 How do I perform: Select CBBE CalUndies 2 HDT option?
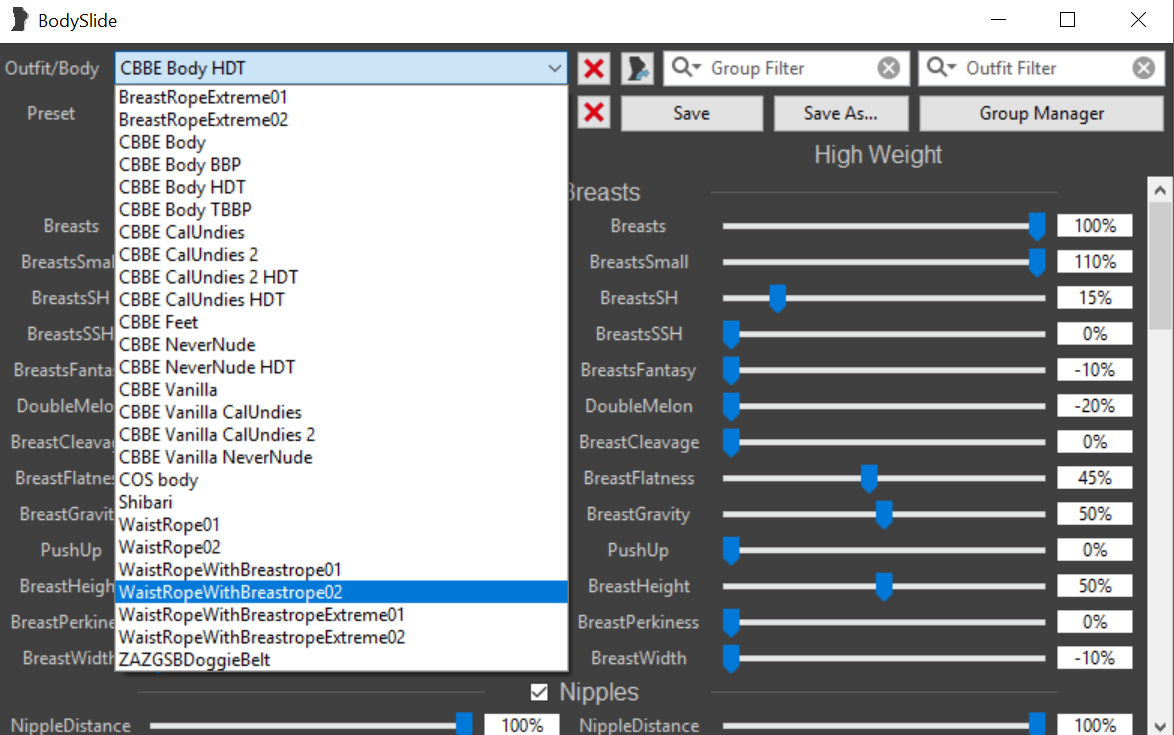click(341, 277)
